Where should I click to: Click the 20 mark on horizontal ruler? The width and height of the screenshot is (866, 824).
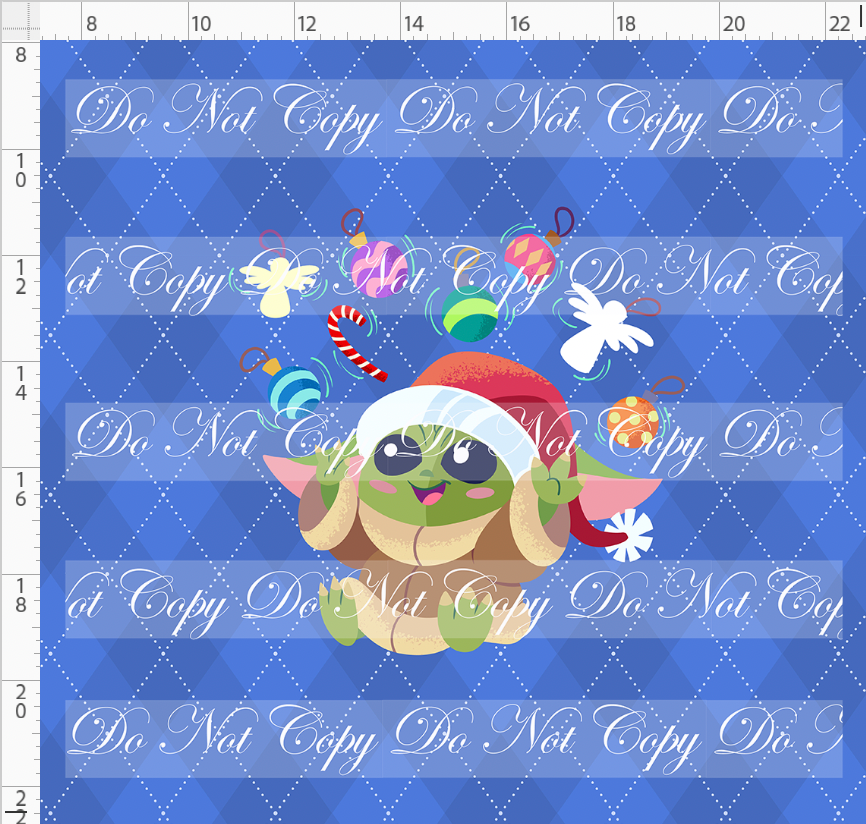click(733, 24)
